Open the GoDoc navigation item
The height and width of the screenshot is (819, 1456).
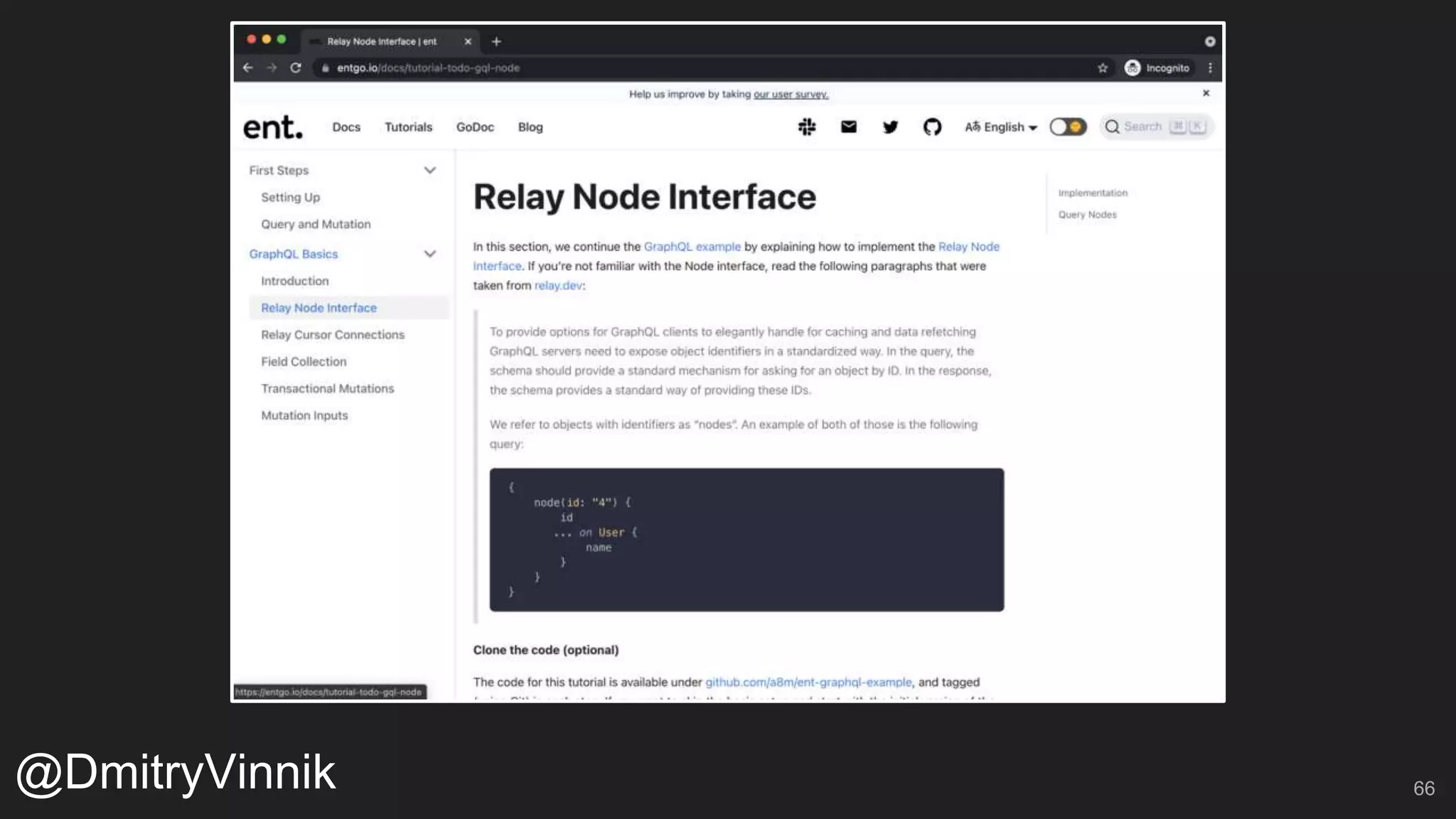(x=475, y=127)
